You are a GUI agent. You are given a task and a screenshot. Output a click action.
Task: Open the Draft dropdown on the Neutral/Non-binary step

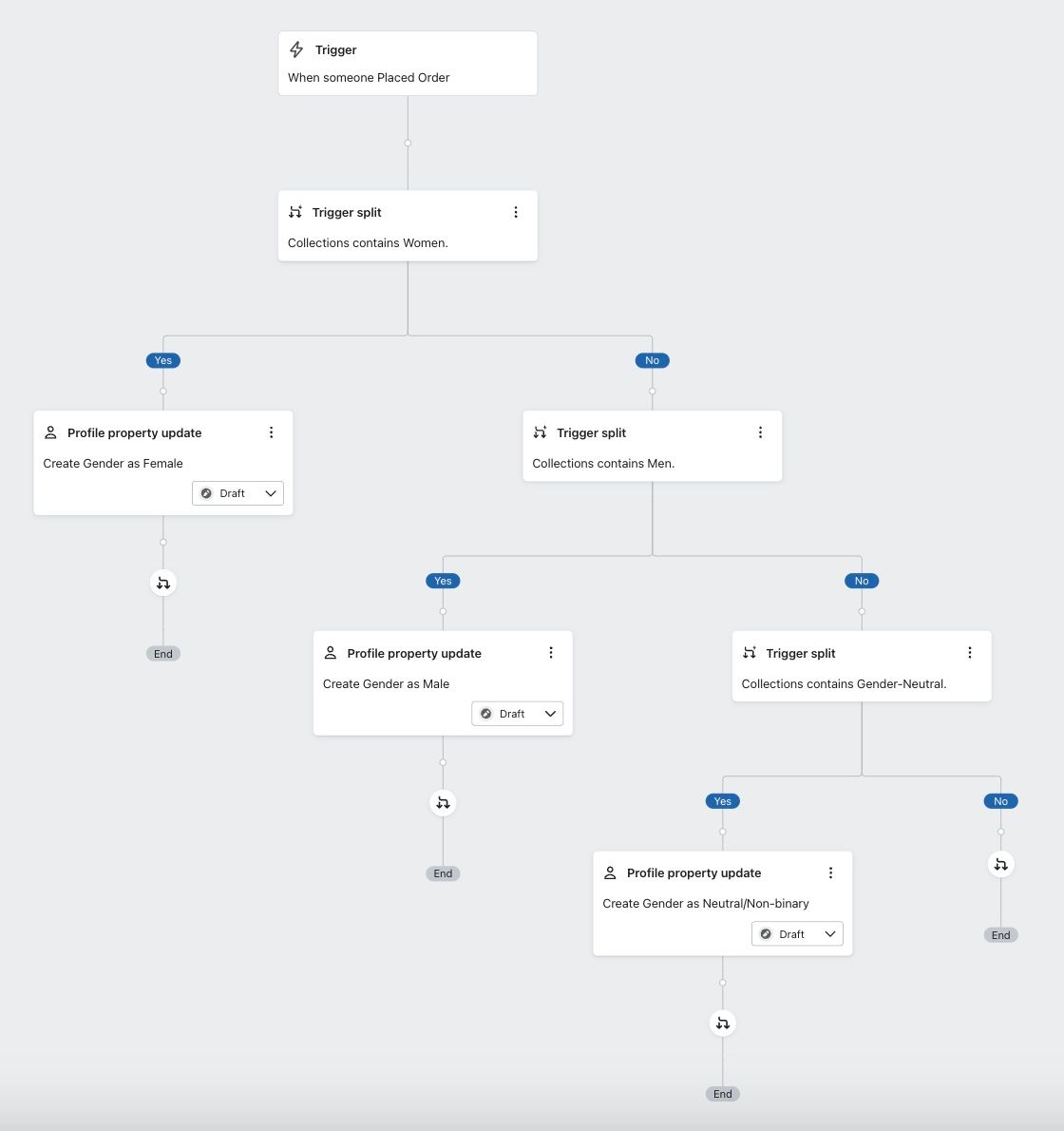(796, 933)
